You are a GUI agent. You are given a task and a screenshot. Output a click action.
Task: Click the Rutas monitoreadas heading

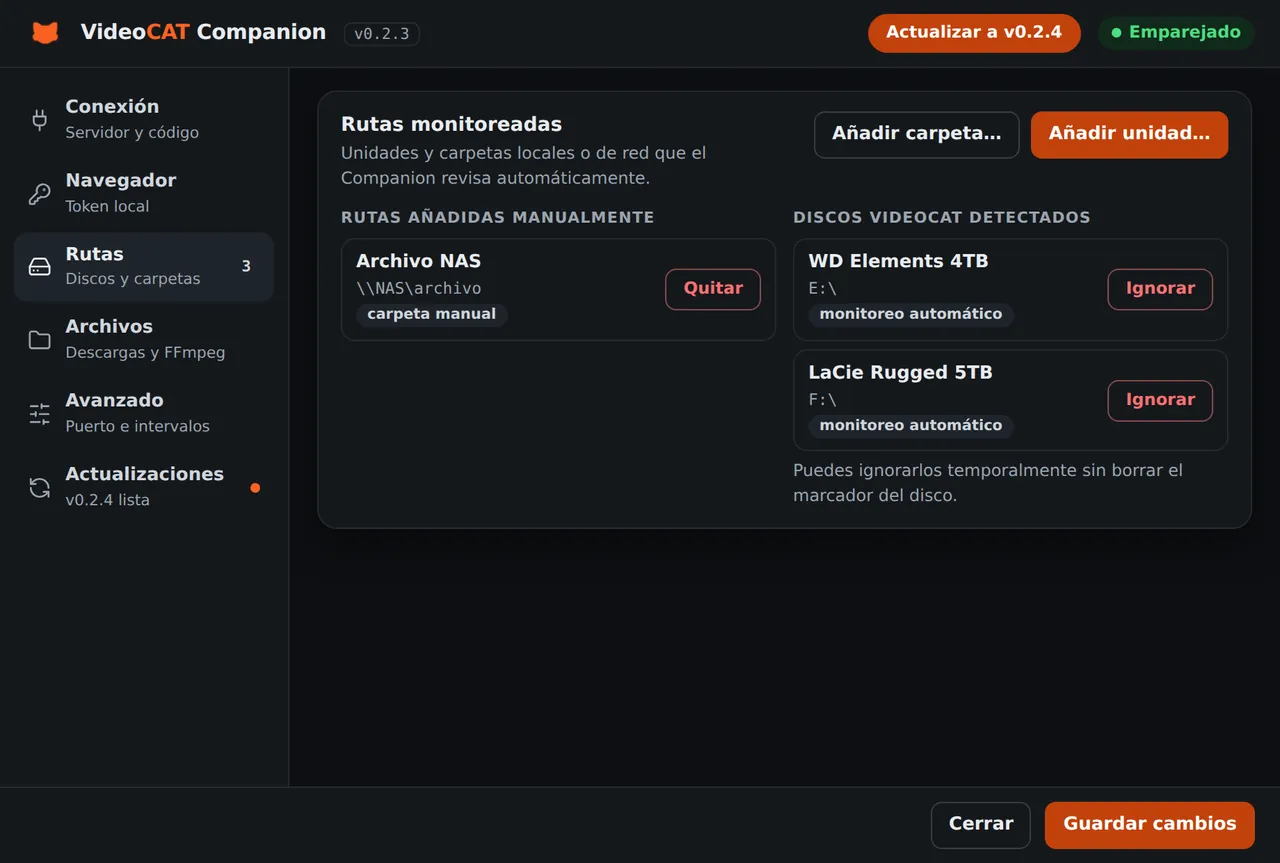pos(452,125)
